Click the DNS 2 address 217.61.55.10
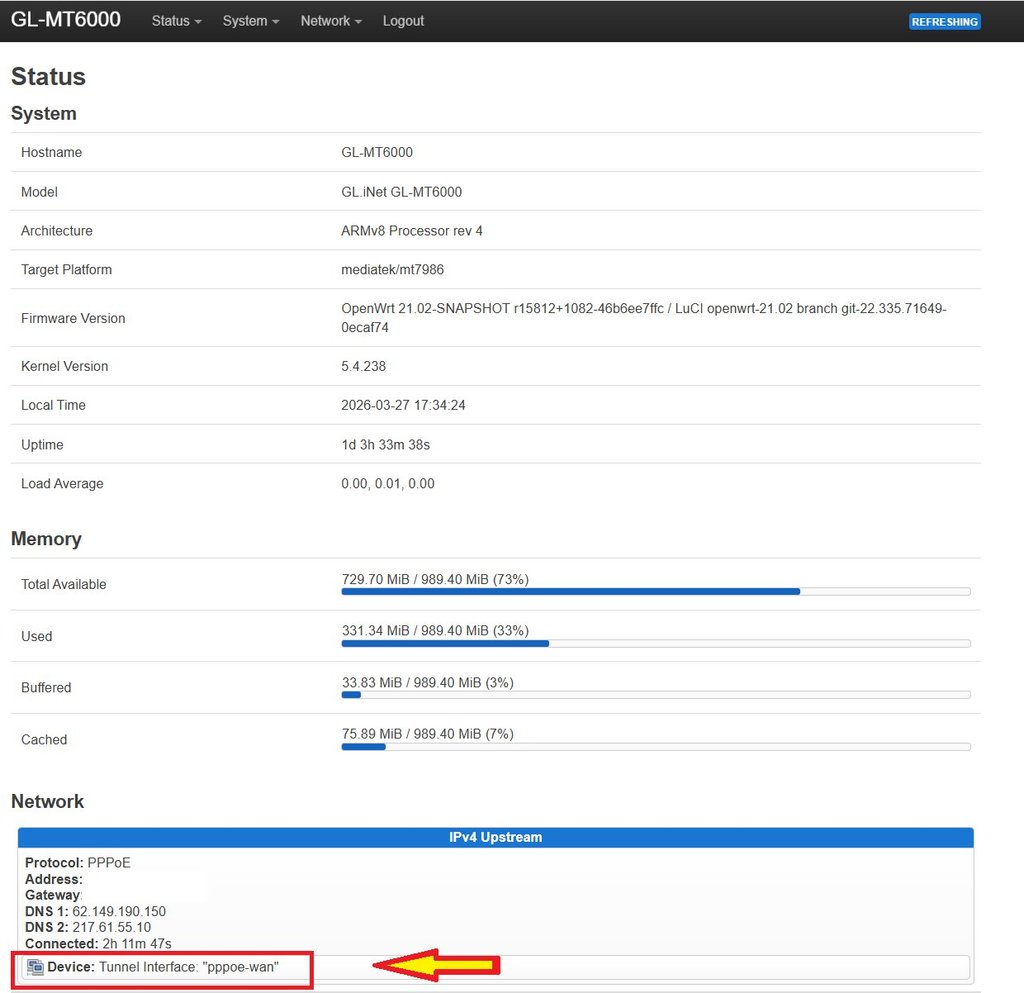This screenshot has height=993, width=1024. 112,927
